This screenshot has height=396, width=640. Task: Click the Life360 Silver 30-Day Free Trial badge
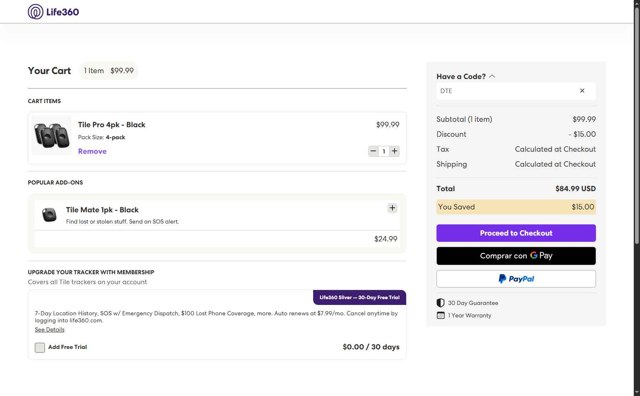coord(360,297)
